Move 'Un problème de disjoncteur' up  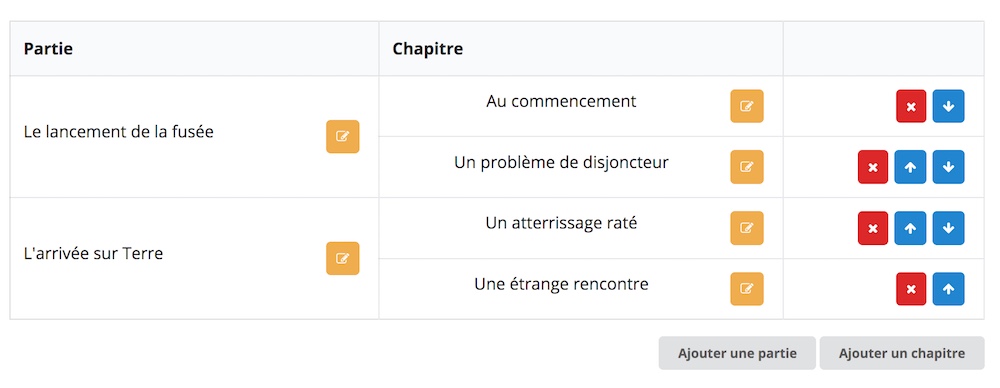[x=910, y=167]
